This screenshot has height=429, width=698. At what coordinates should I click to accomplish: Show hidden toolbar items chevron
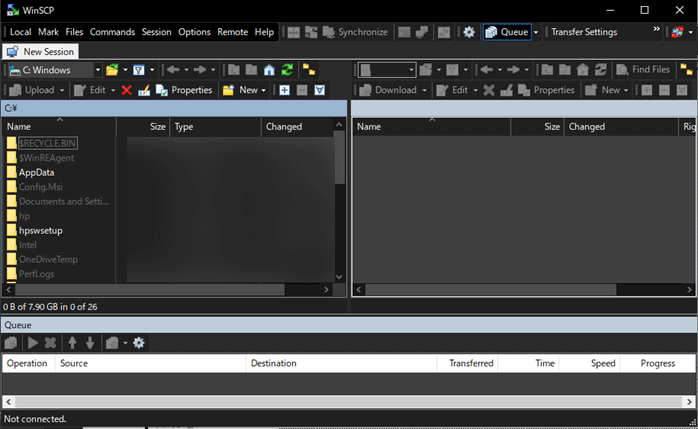click(x=656, y=29)
